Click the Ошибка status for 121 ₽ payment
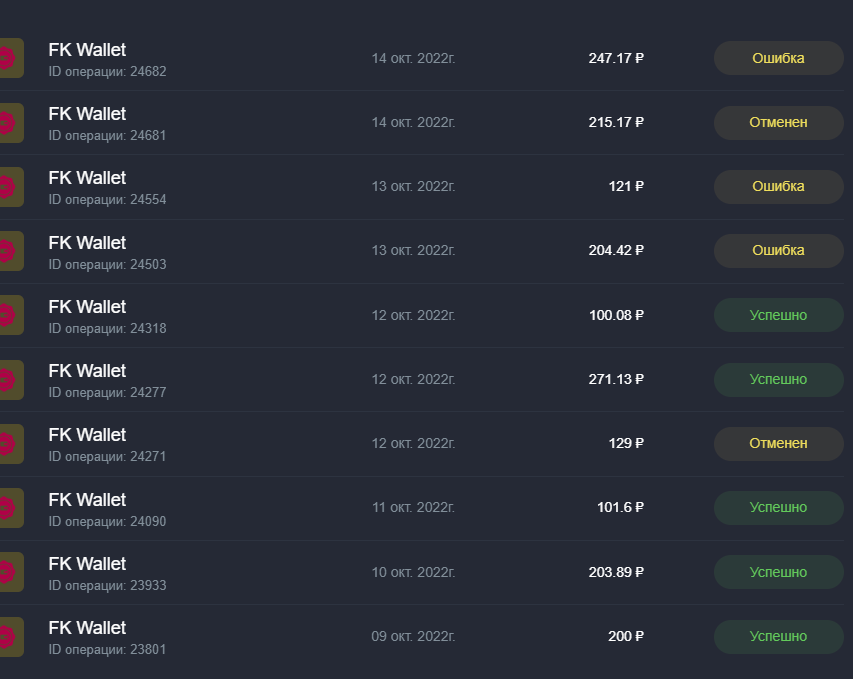Image resolution: width=853 pixels, height=679 pixels. coord(778,187)
